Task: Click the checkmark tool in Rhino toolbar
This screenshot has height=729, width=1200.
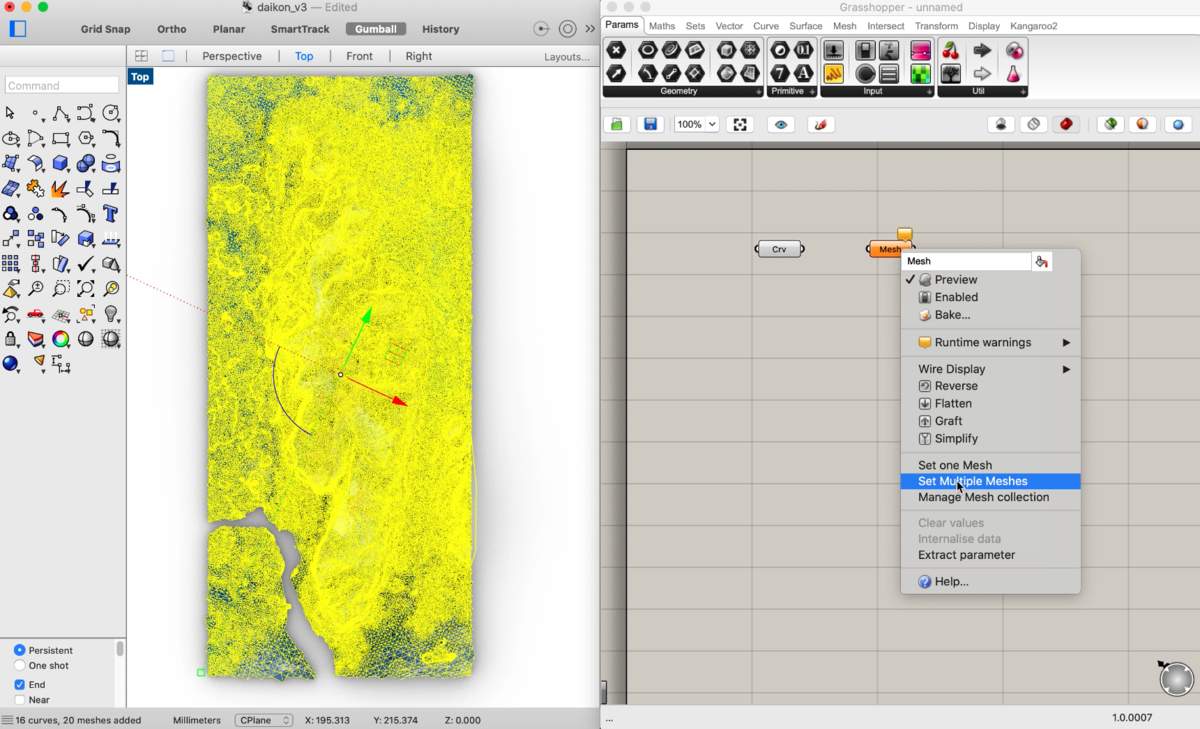Action: point(86,264)
